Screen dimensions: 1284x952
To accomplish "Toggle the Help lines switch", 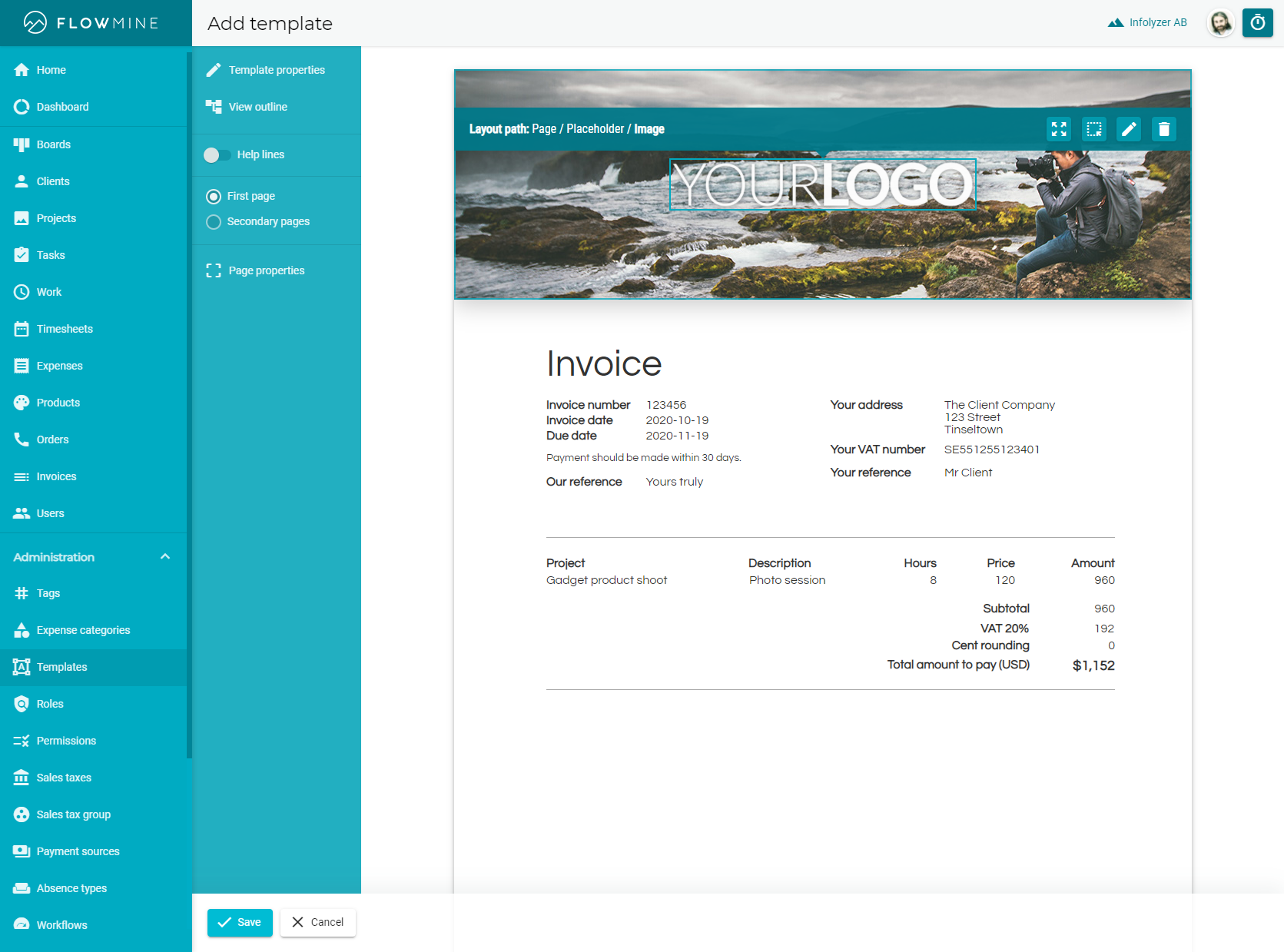I will coord(217,155).
